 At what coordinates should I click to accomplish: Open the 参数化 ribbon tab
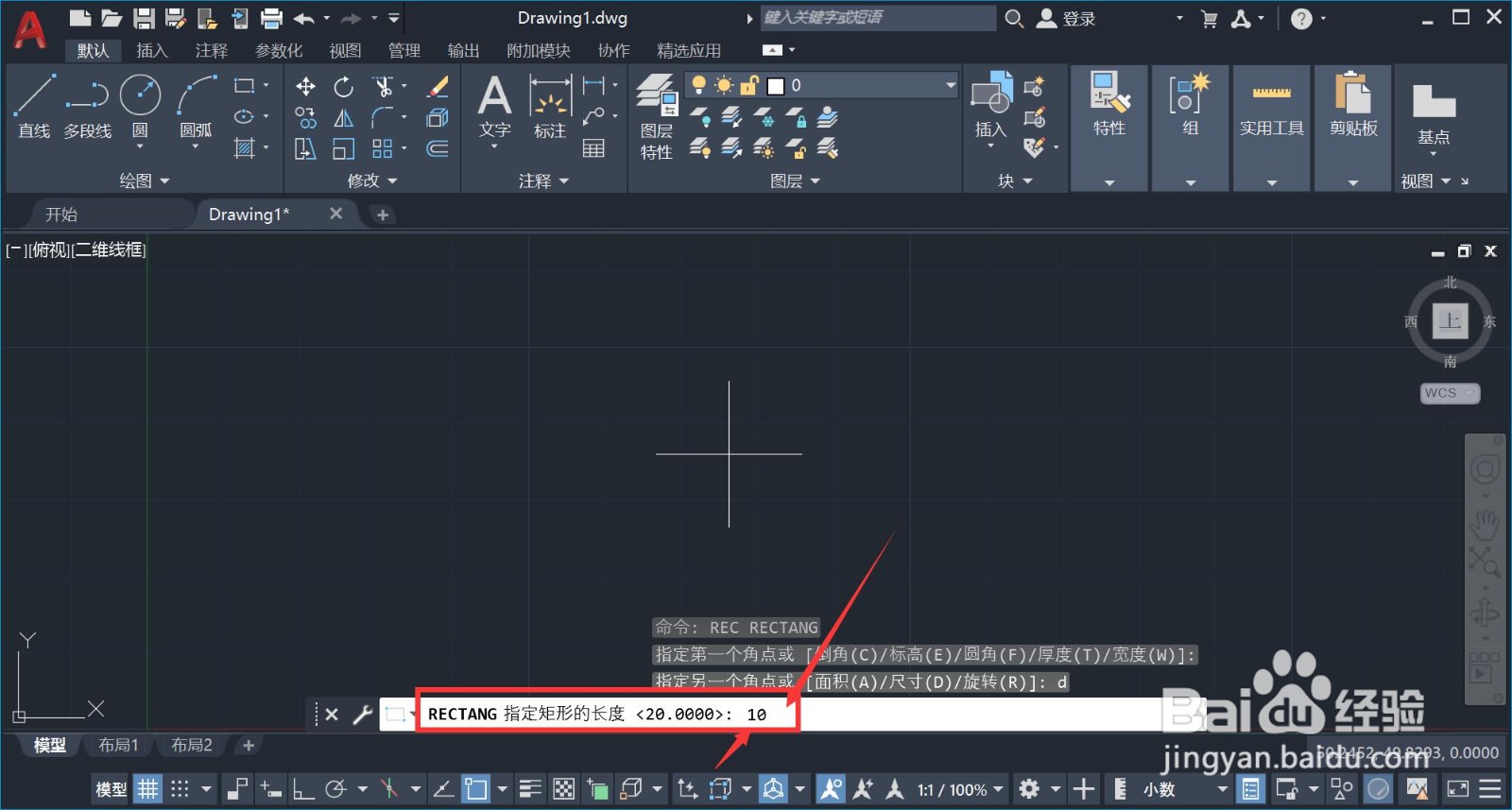click(279, 50)
